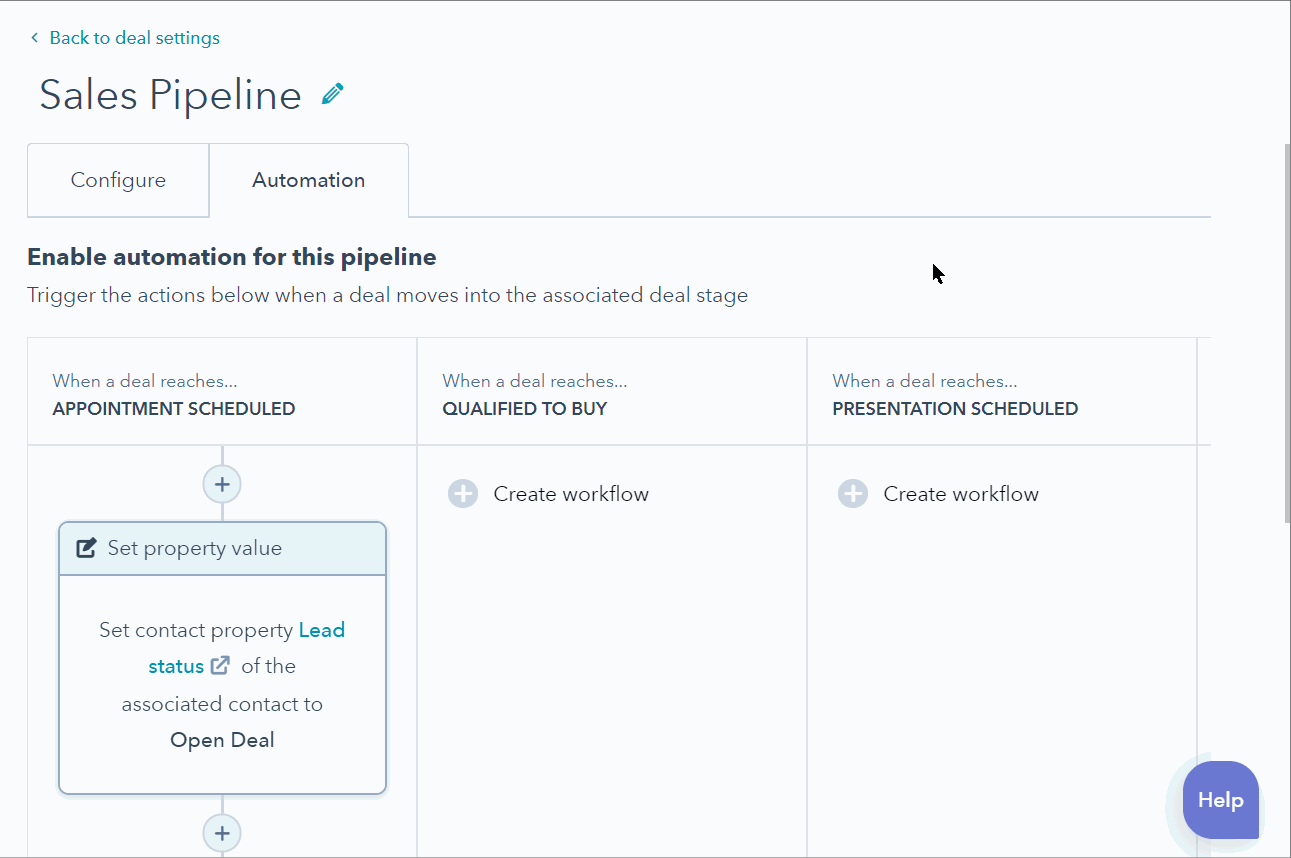Image resolution: width=1291 pixels, height=858 pixels.
Task: Click the plus icon above Set property value card
Action: 222,485
